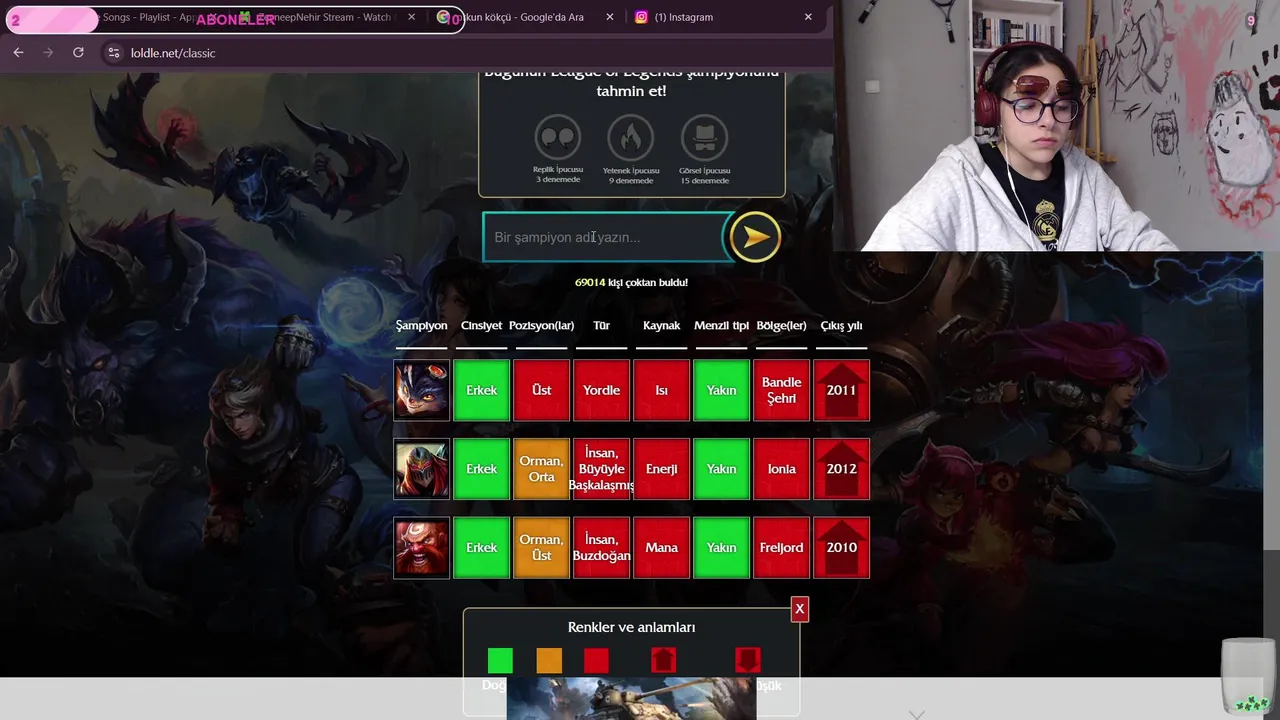Screen dimensions: 1280x720
Task: Click the Freljord region cell
Action: (781, 548)
